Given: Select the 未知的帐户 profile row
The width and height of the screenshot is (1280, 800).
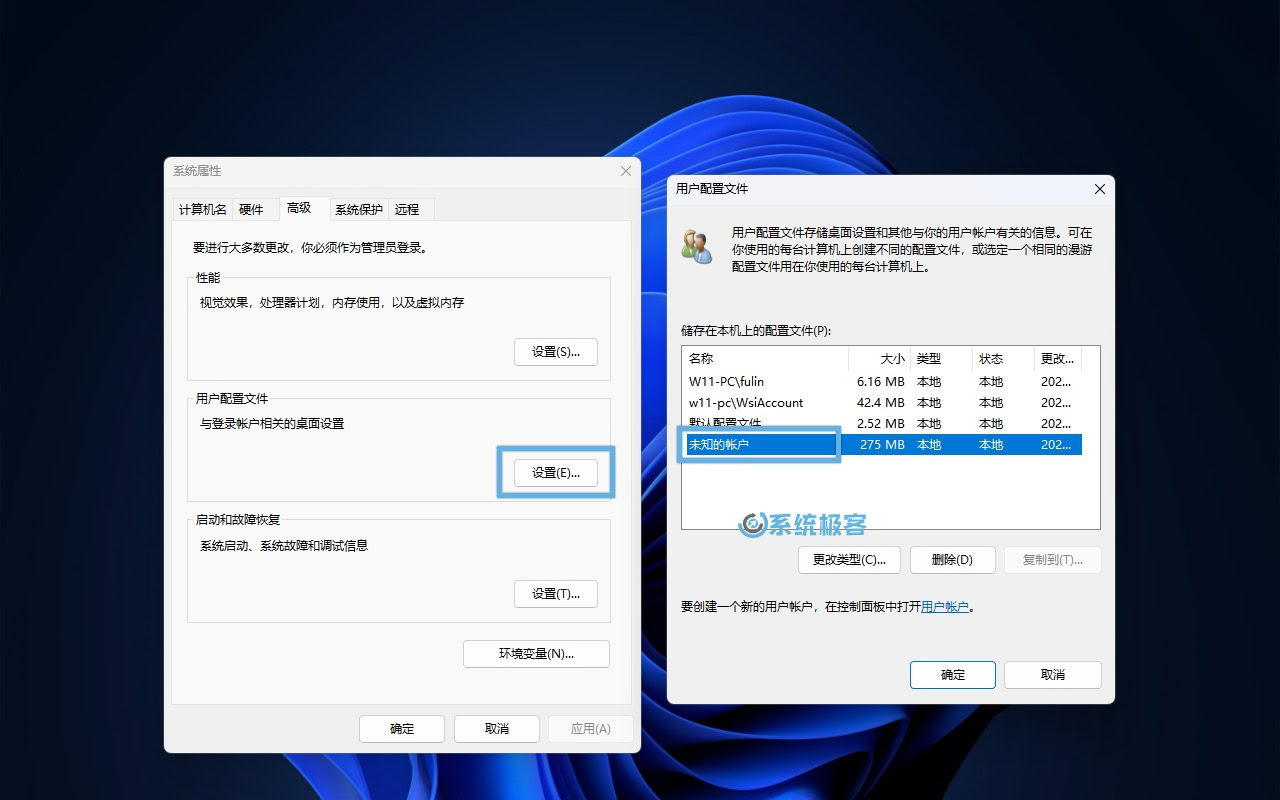Looking at the screenshot, I should point(882,444).
